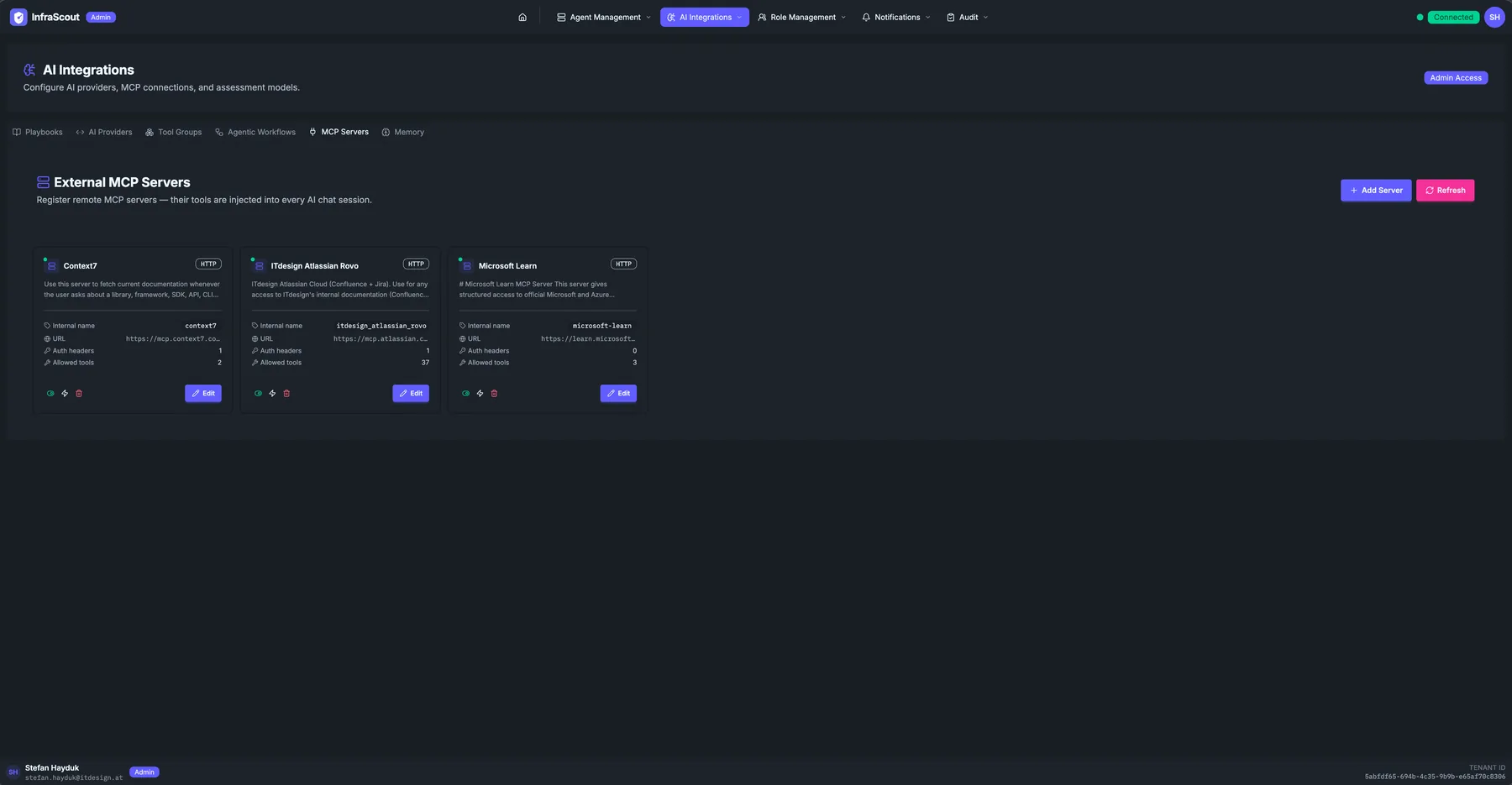Click the Connected status badge
Viewport: 1512px width, 785px height.
click(x=1453, y=17)
